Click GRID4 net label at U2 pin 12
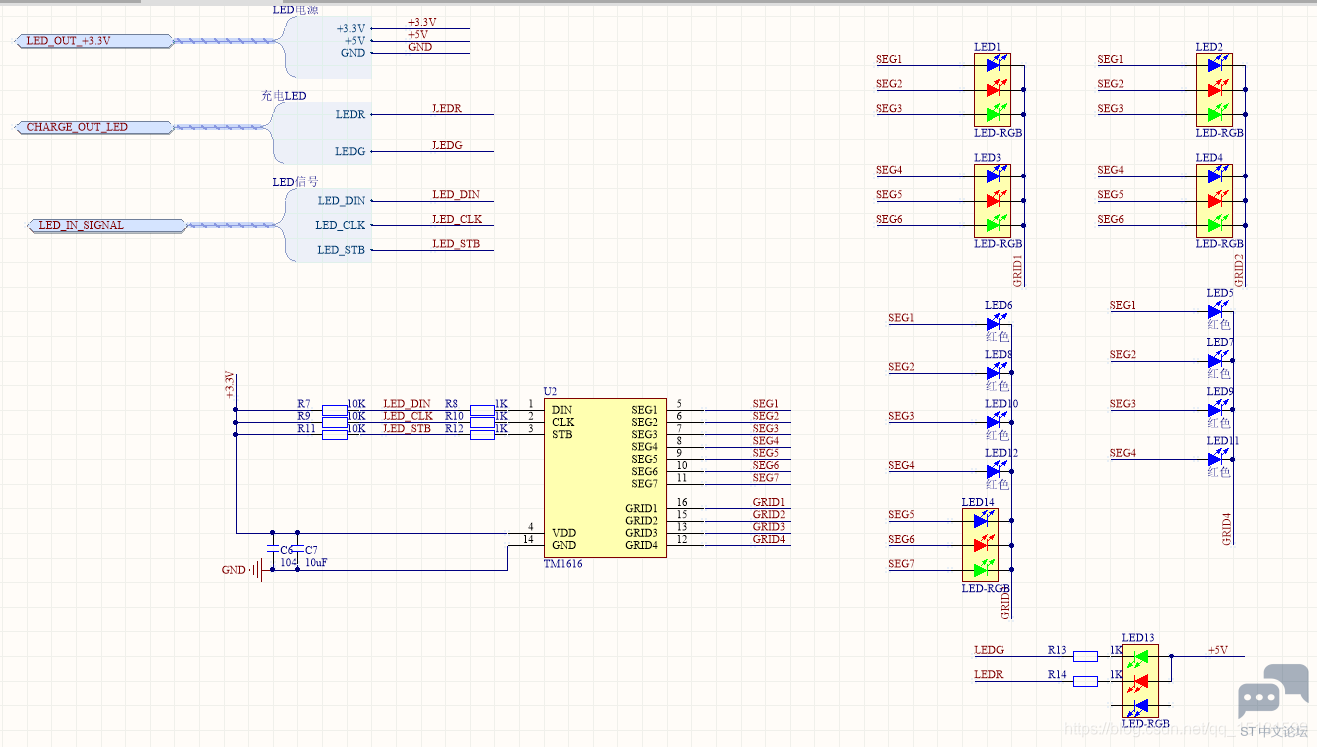The width and height of the screenshot is (1317, 747). pyautogui.click(x=769, y=539)
